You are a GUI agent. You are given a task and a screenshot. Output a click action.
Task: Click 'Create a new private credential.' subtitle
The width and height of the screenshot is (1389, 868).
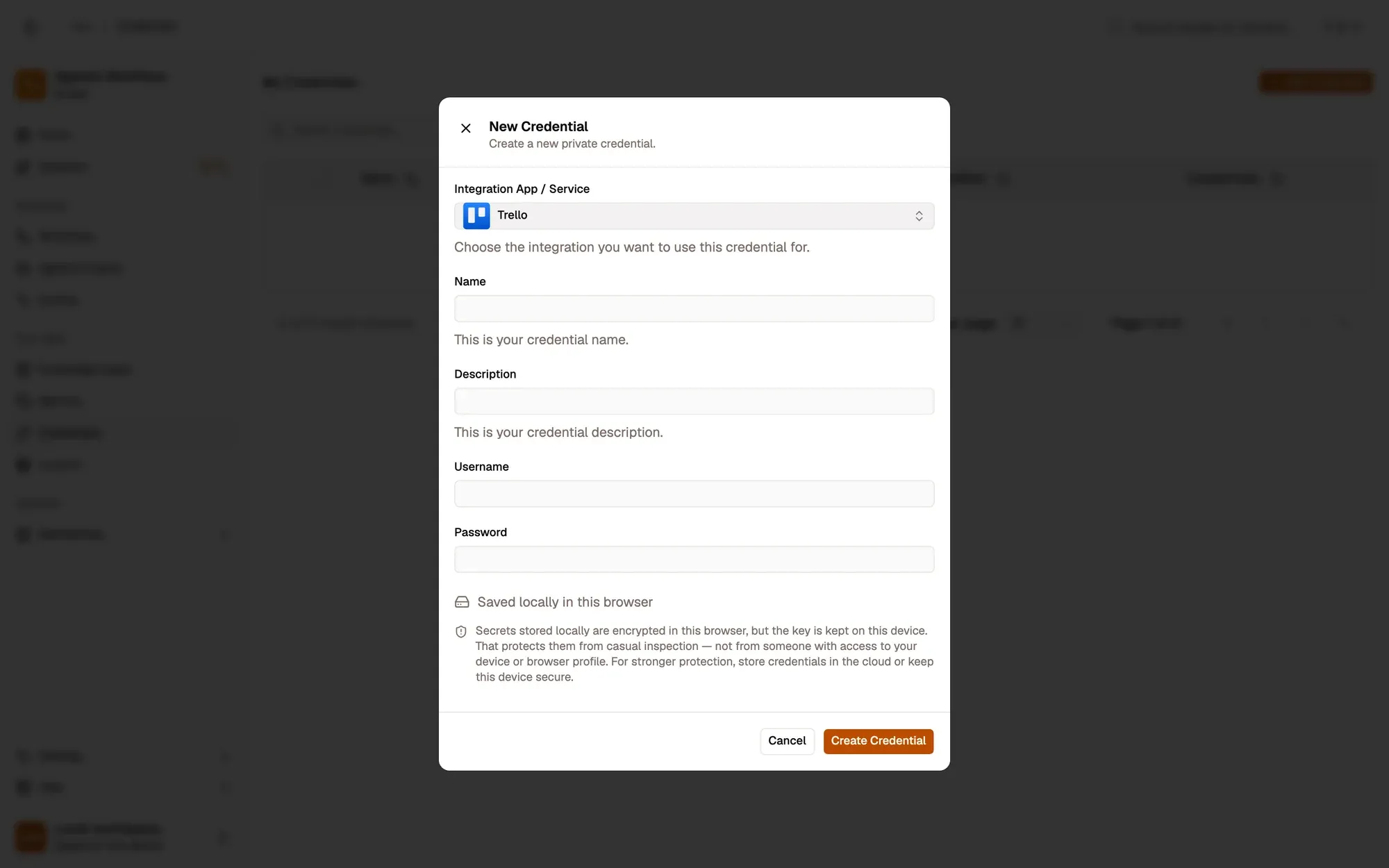[572, 144]
